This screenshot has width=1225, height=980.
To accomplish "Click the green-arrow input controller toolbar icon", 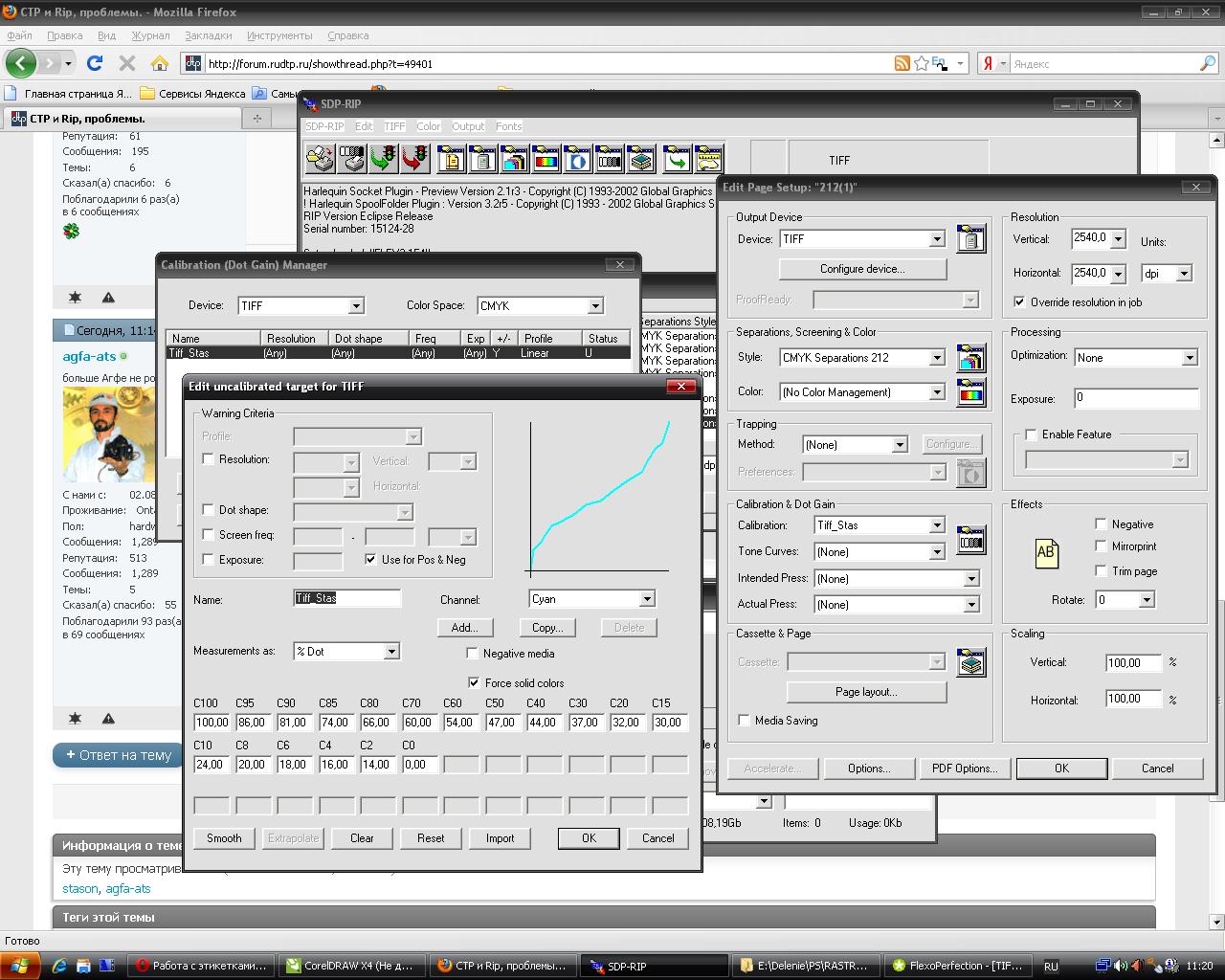I will point(677,158).
